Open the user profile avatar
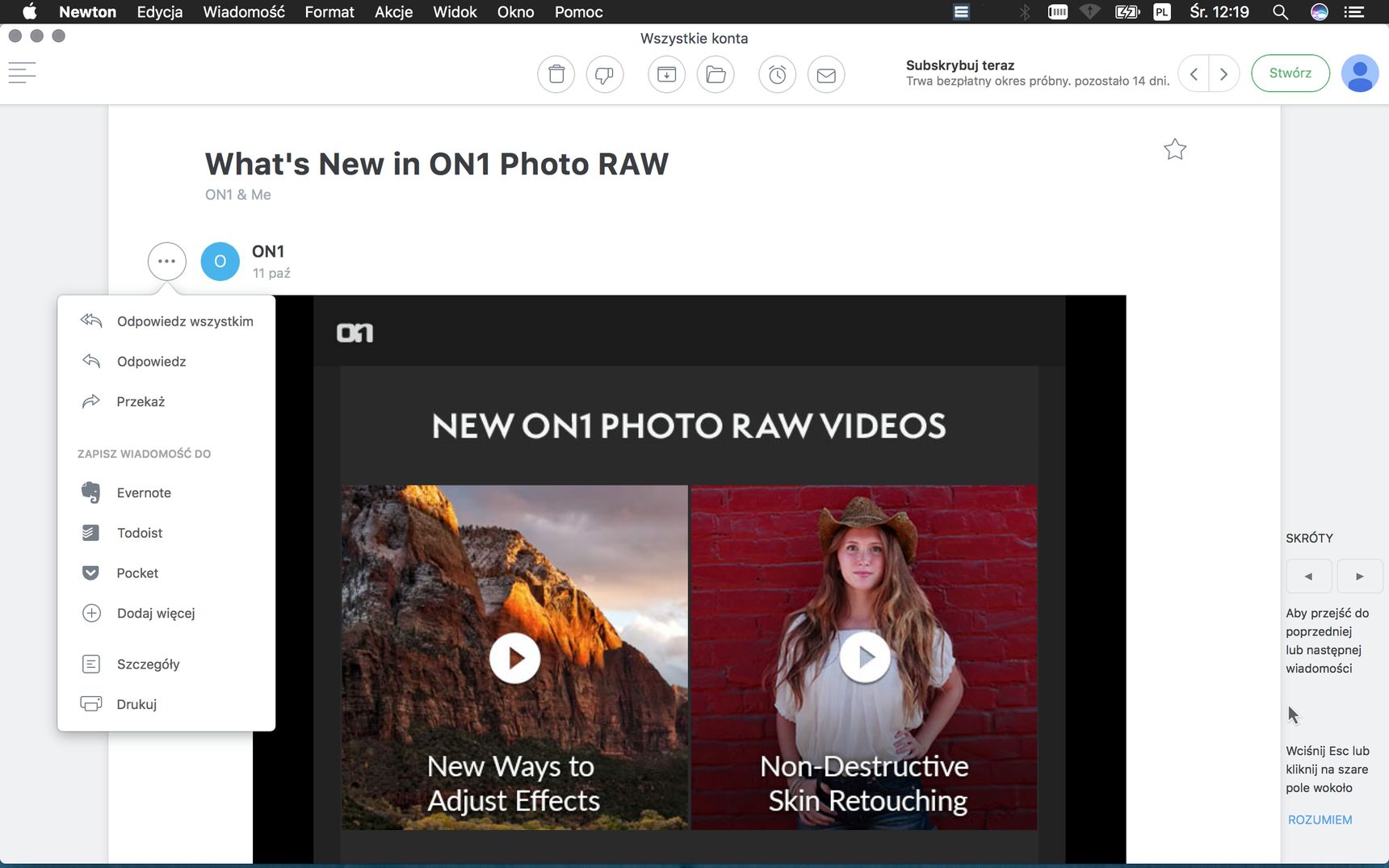 coord(1360,73)
